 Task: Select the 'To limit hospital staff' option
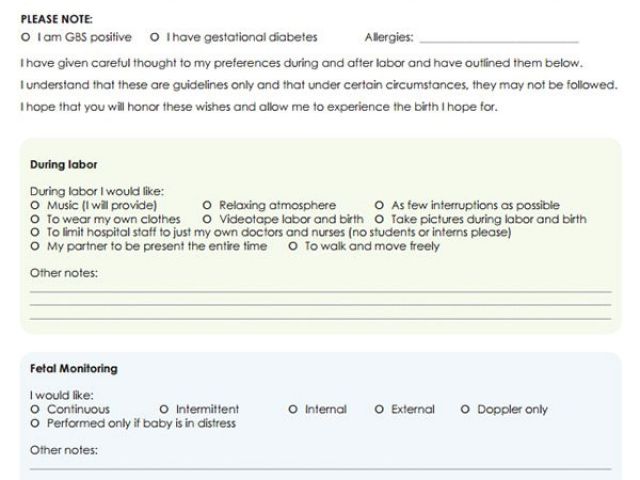(36, 232)
